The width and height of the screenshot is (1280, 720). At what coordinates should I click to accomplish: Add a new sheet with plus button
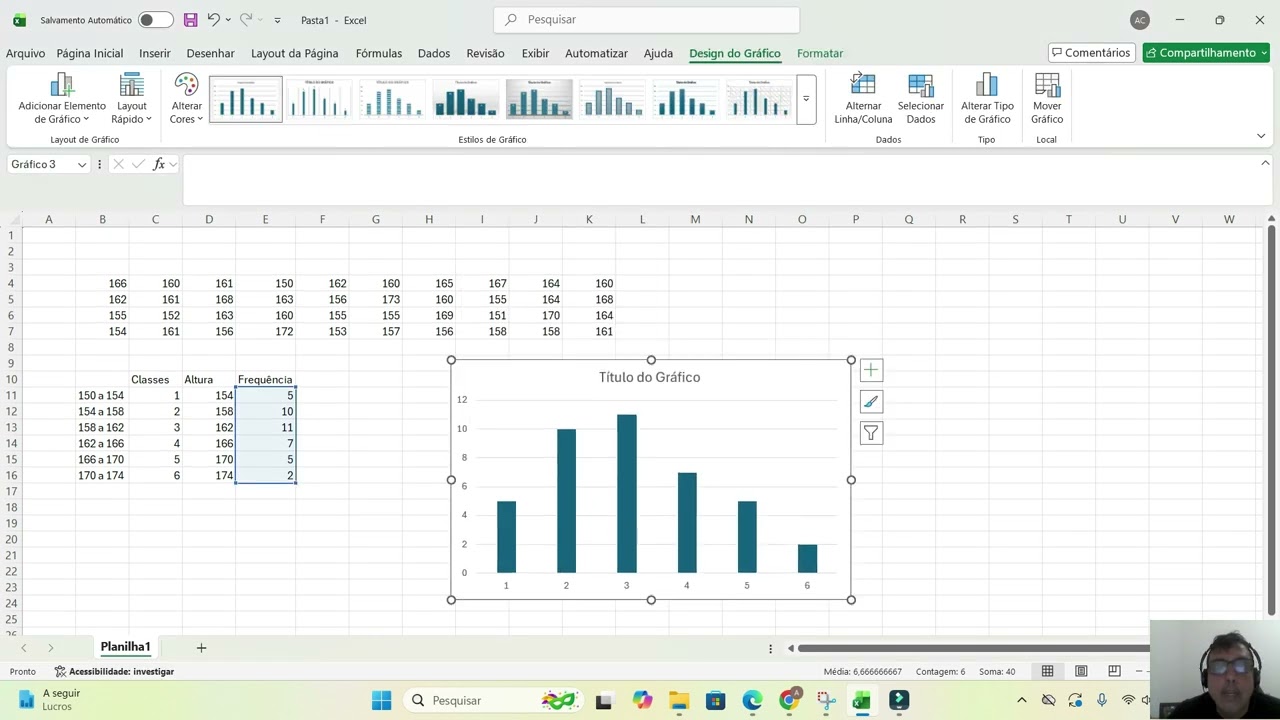point(201,648)
